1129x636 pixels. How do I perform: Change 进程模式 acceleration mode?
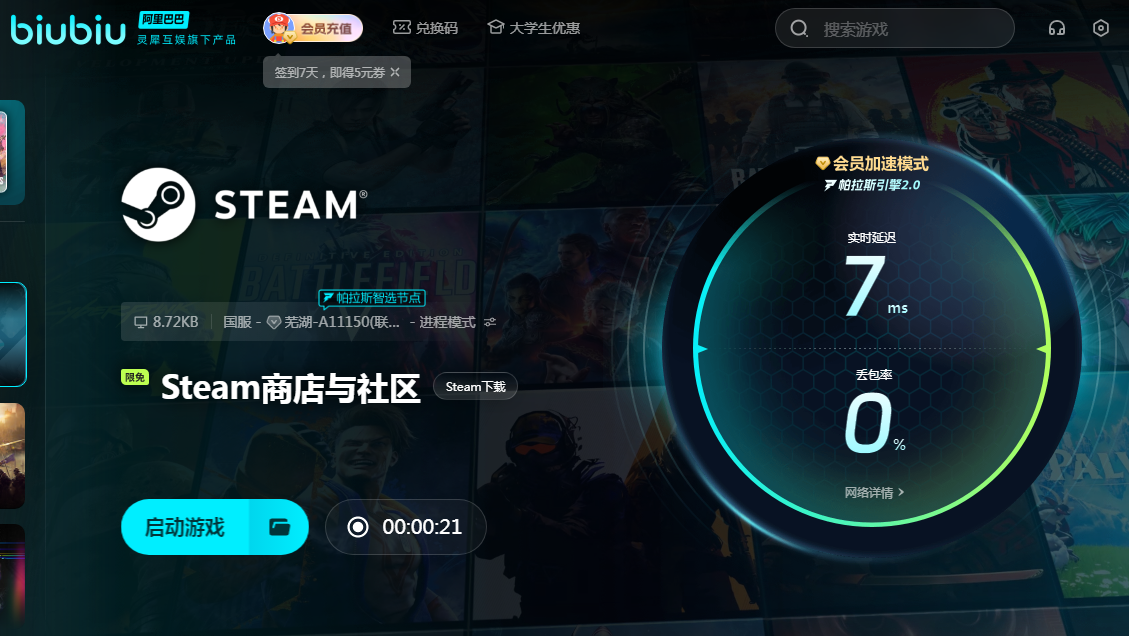coord(447,322)
